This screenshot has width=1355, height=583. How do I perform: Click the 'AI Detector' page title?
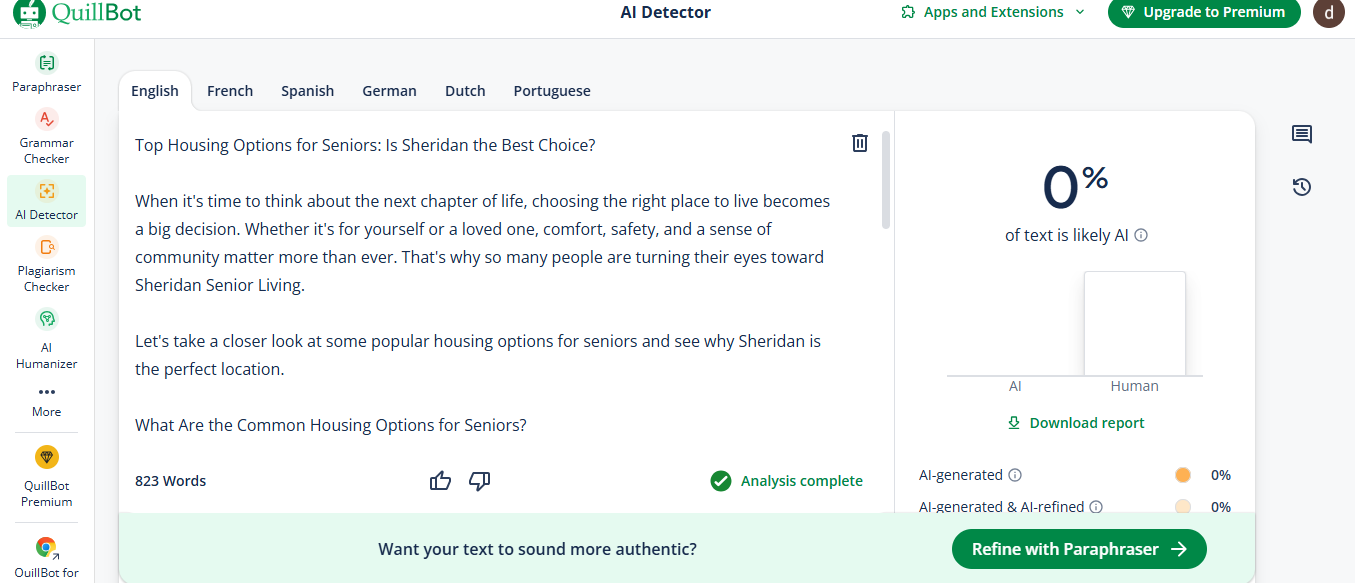tap(666, 13)
